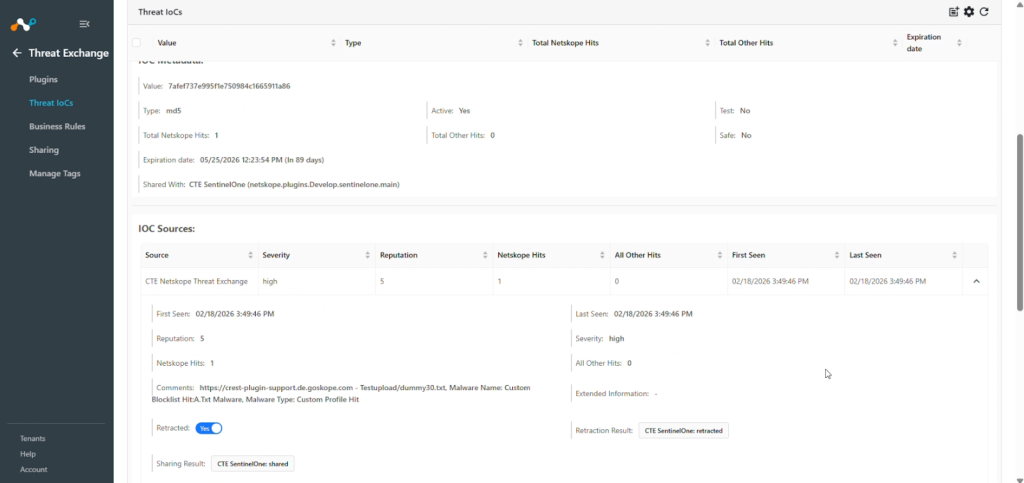Viewport: 1024px width, 483px height.
Task: Click the page vertical scrollbar
Action: tap(1019, 222)
